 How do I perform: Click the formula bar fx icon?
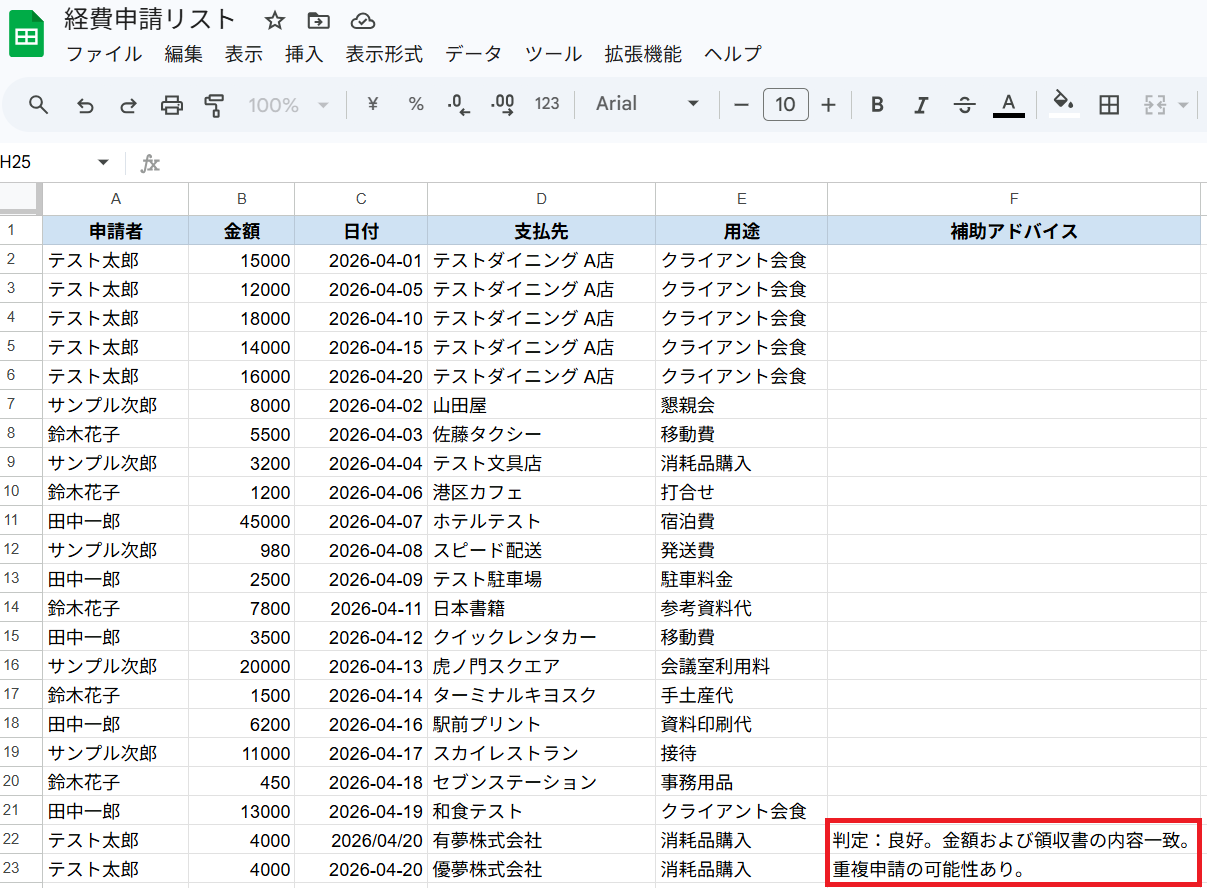pos(150,163)
